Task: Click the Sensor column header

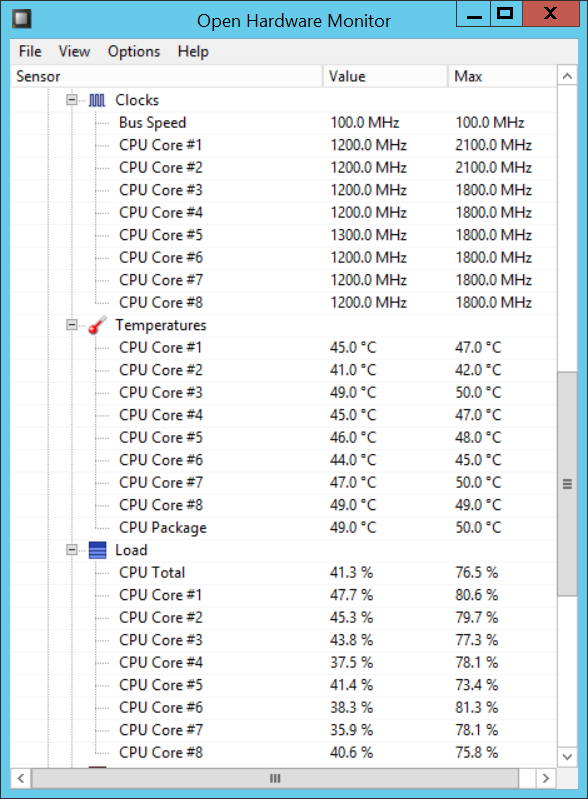Action: click(x=167, y=76)
